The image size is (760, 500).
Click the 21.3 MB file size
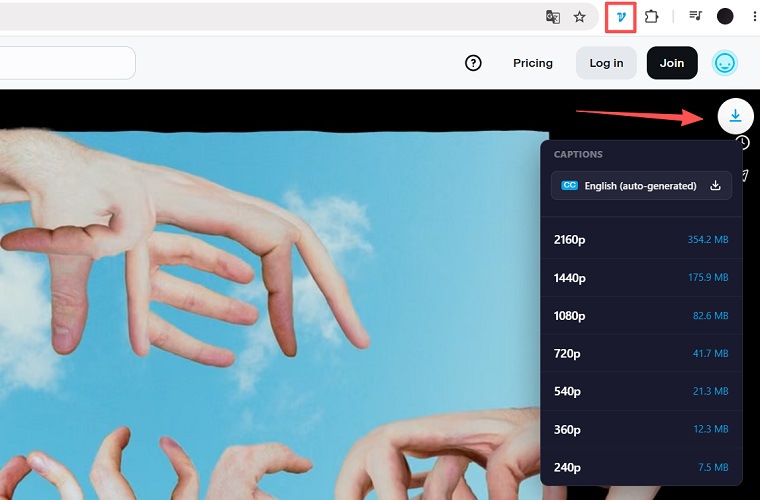711,391
